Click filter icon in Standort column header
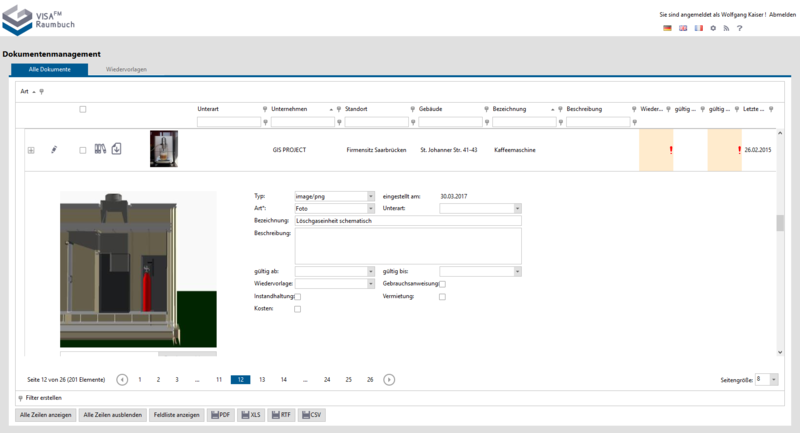 (x=413, y=109)
